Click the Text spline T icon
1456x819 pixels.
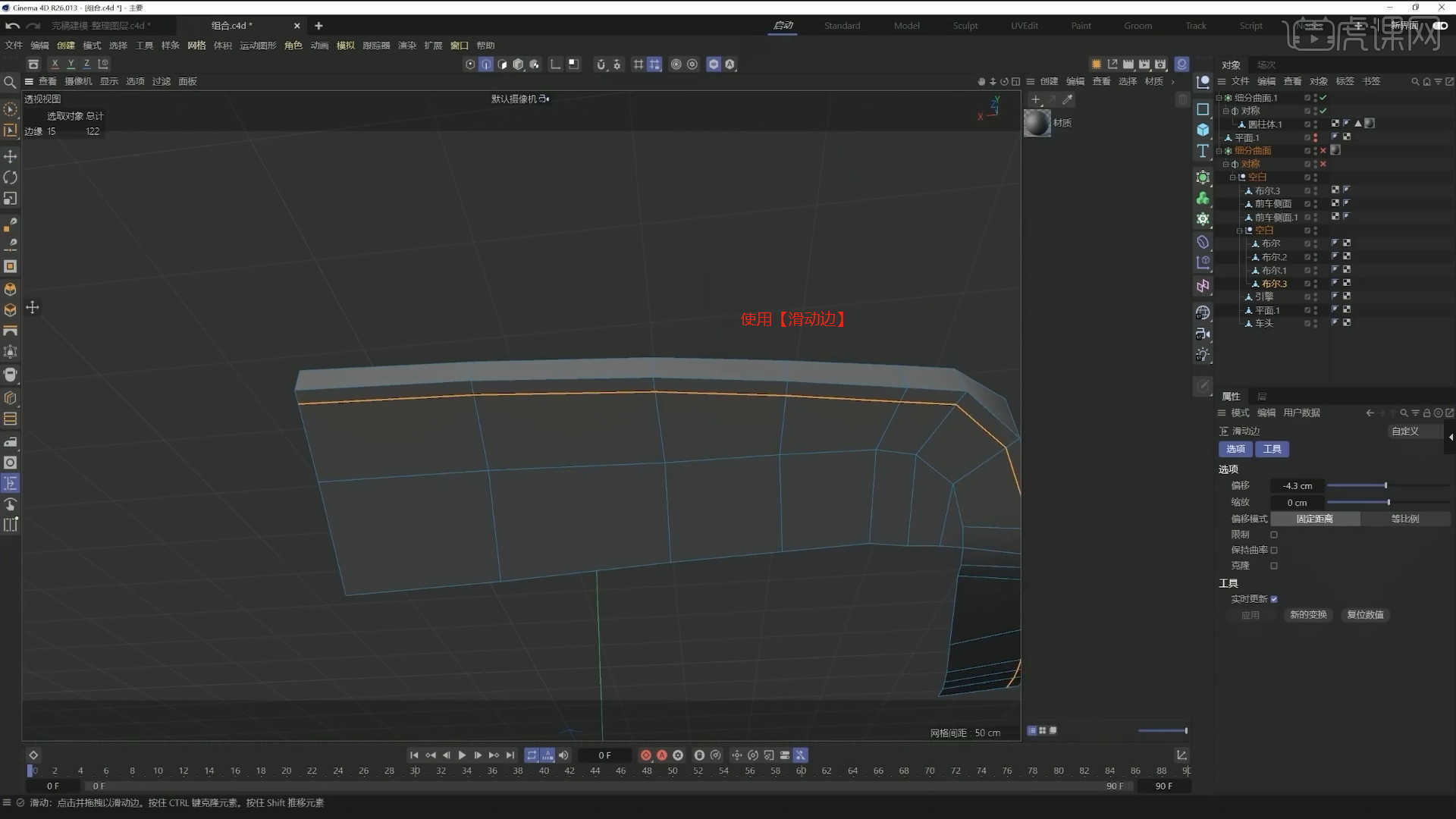1203,151
